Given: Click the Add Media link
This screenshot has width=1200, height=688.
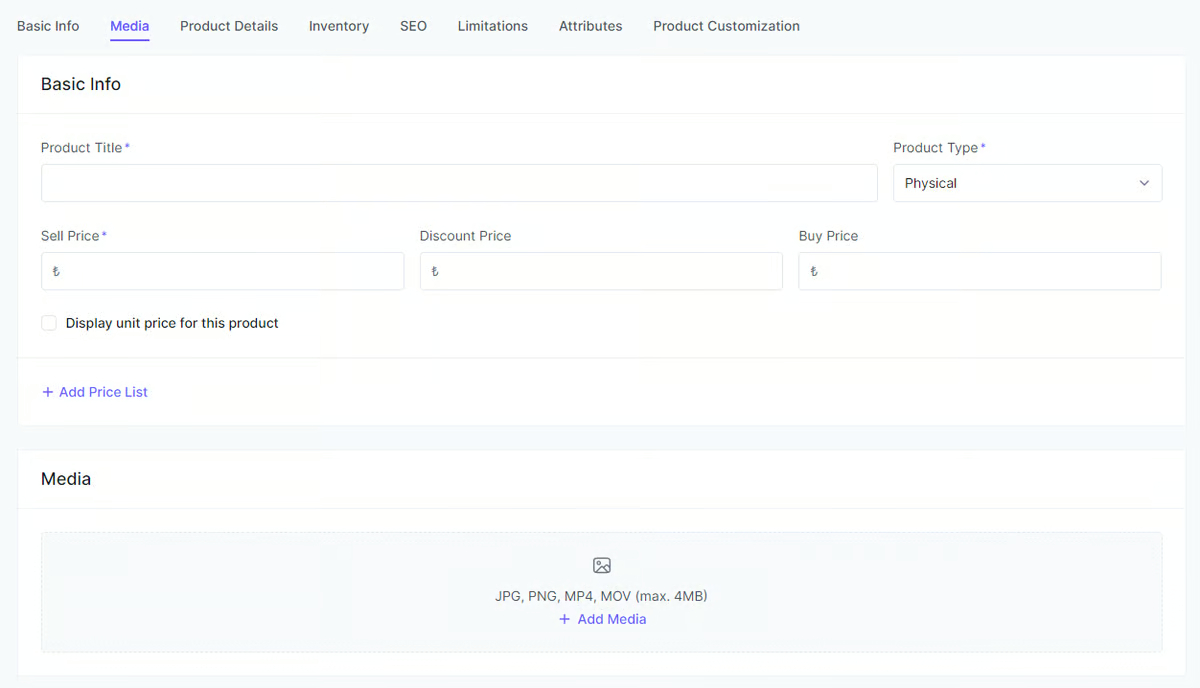Looking at the screenshot, I should tap(602, 619).
